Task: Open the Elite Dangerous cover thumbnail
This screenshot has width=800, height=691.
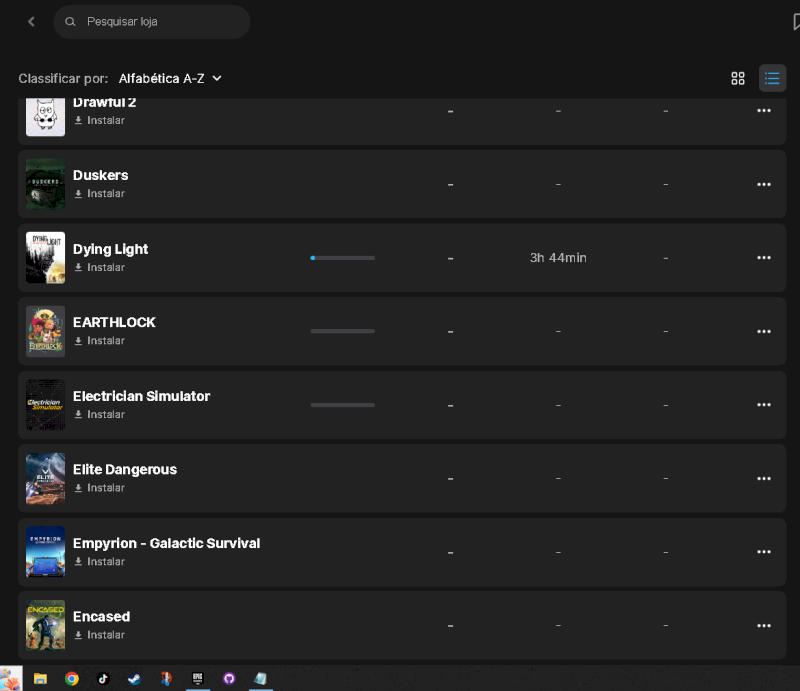Action: (45, 478)
